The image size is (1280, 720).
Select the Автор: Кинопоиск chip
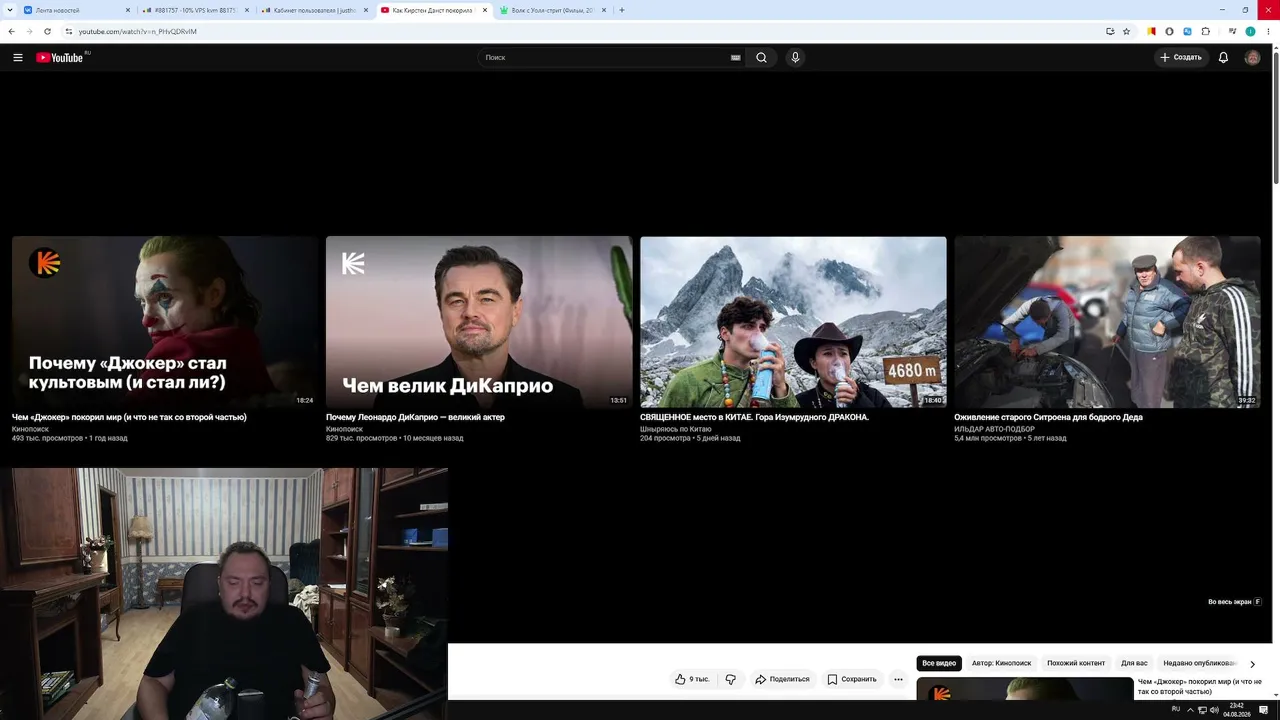click(1001, 663)
